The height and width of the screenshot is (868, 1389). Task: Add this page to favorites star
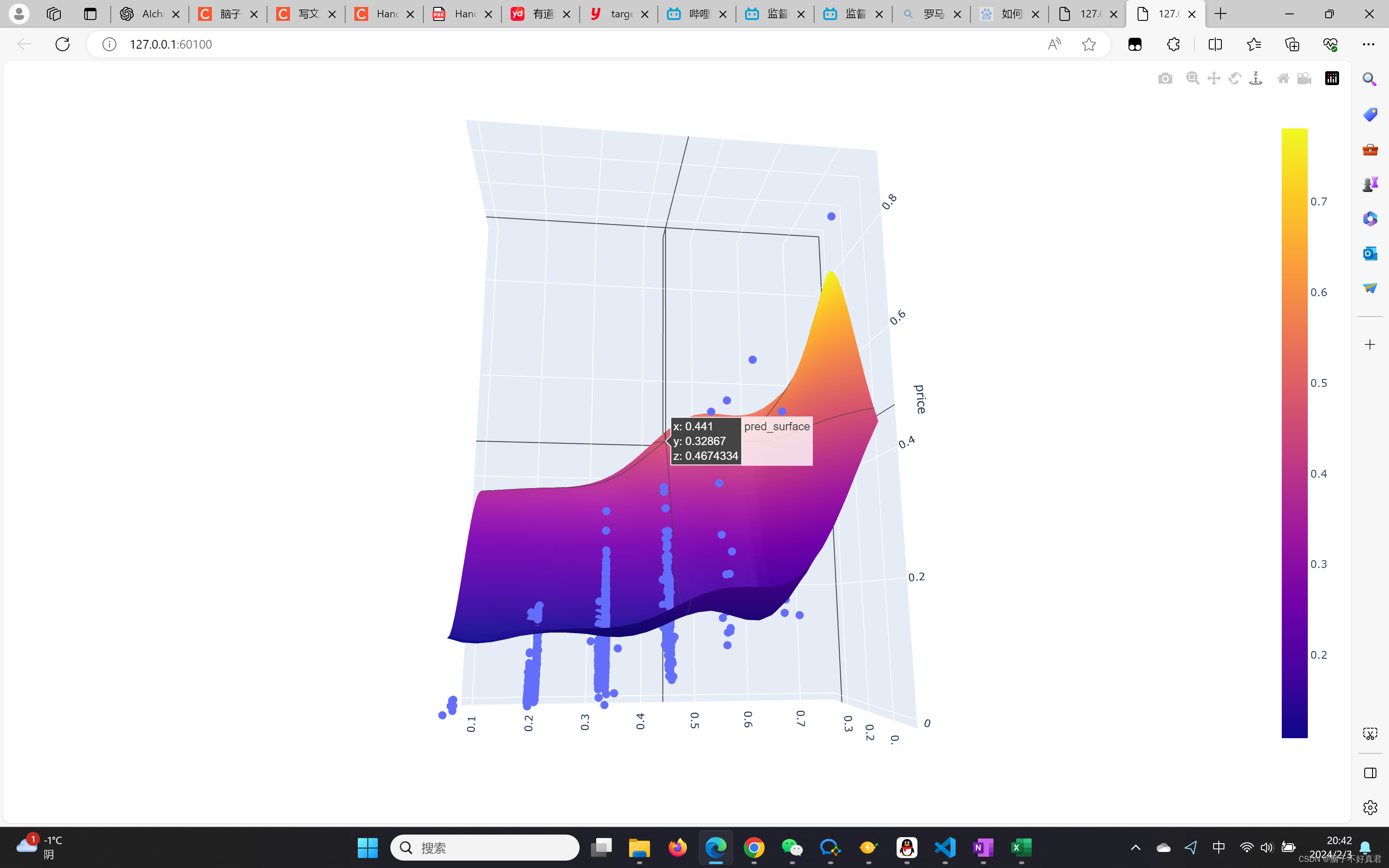(1088, 44)
